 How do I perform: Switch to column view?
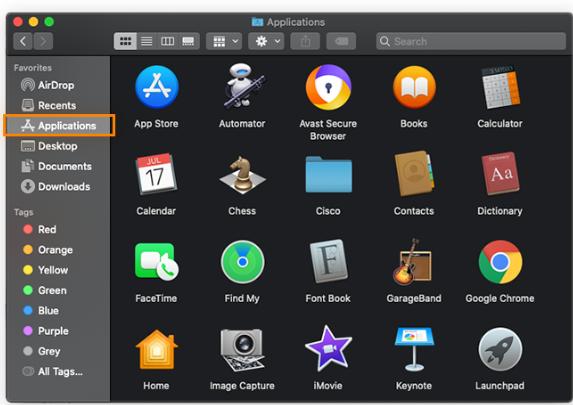(167, 41)
